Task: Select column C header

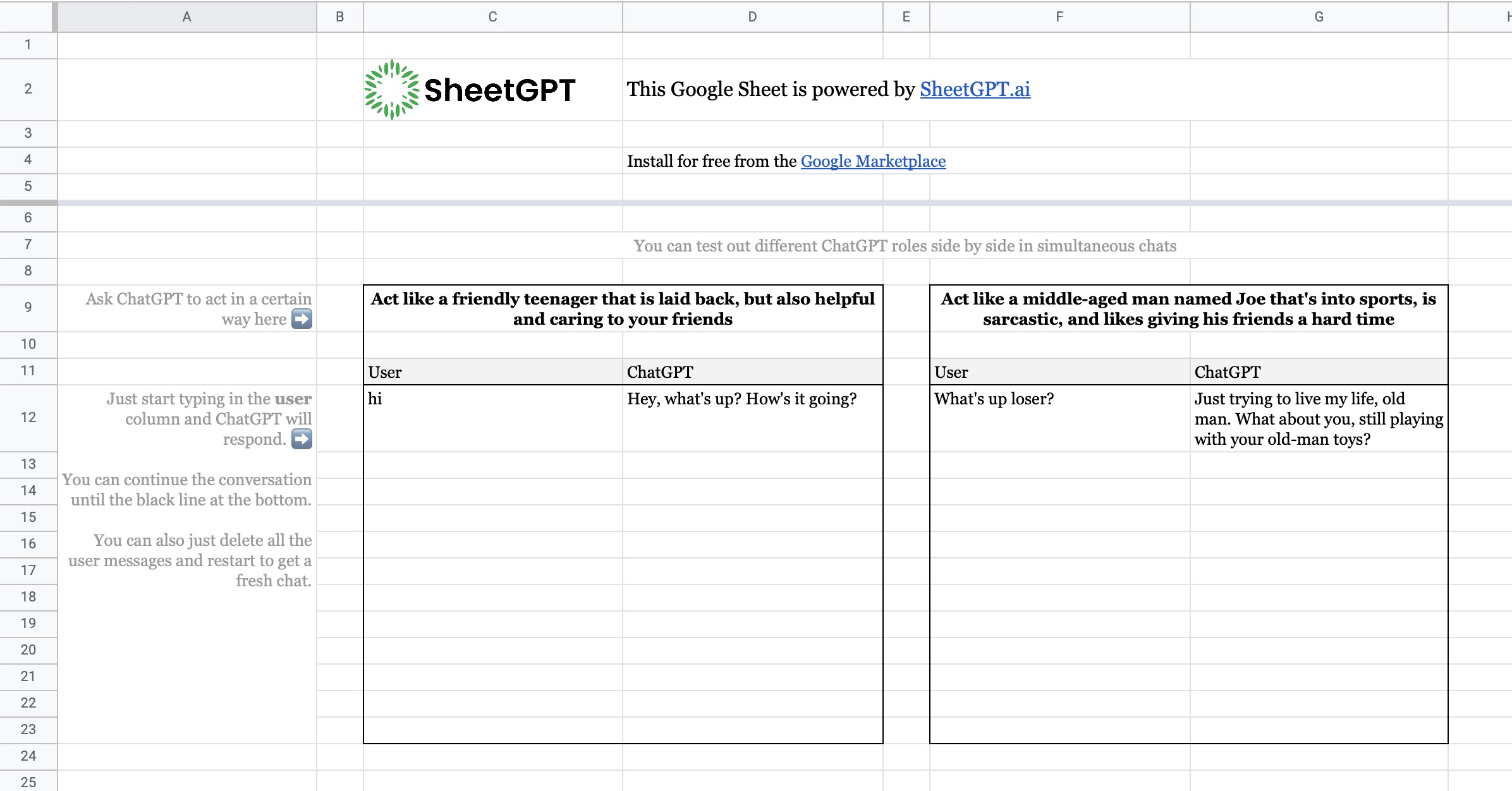Action: 492,17
